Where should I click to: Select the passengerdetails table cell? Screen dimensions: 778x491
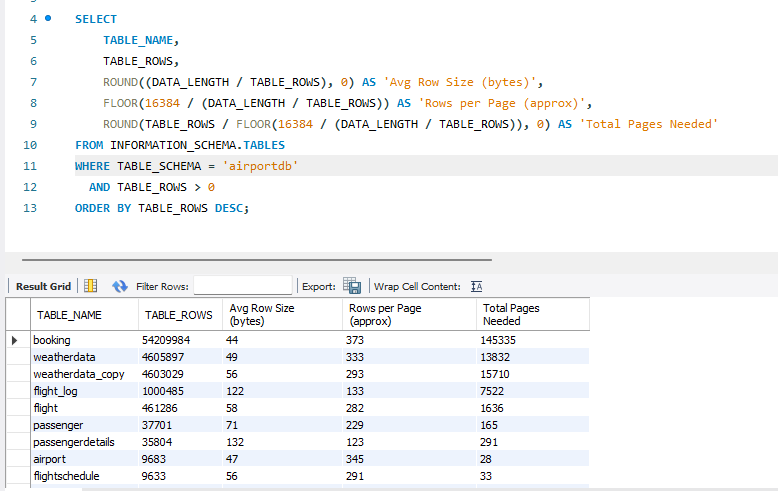coord(76,442)
